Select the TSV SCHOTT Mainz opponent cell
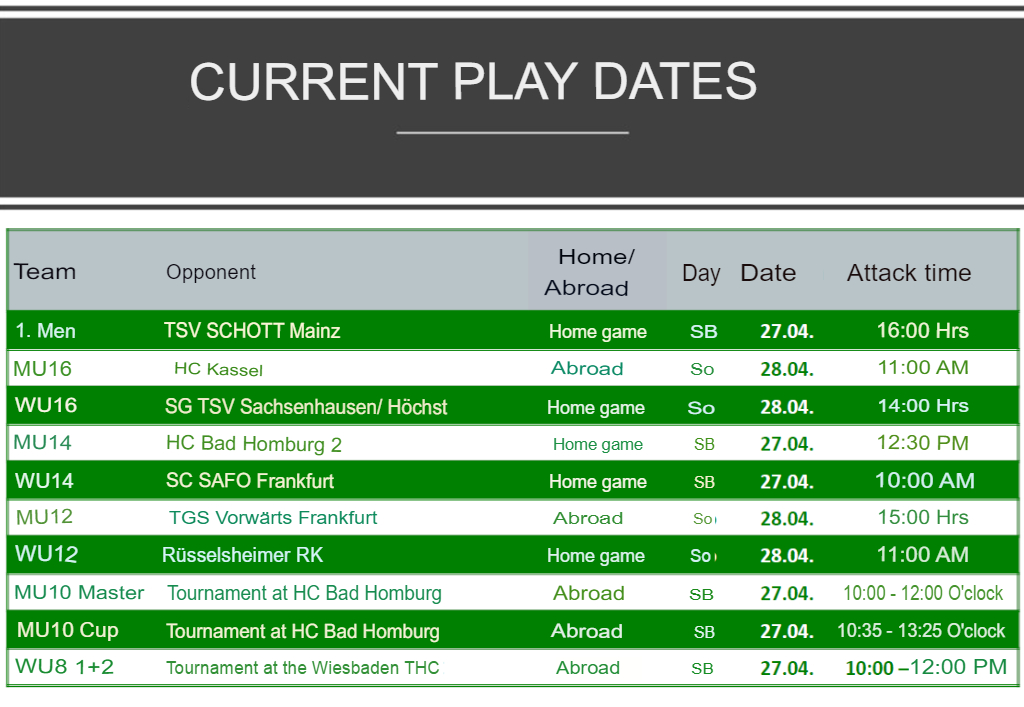Viewport: 1024px width, 707px height. (252, 331)
